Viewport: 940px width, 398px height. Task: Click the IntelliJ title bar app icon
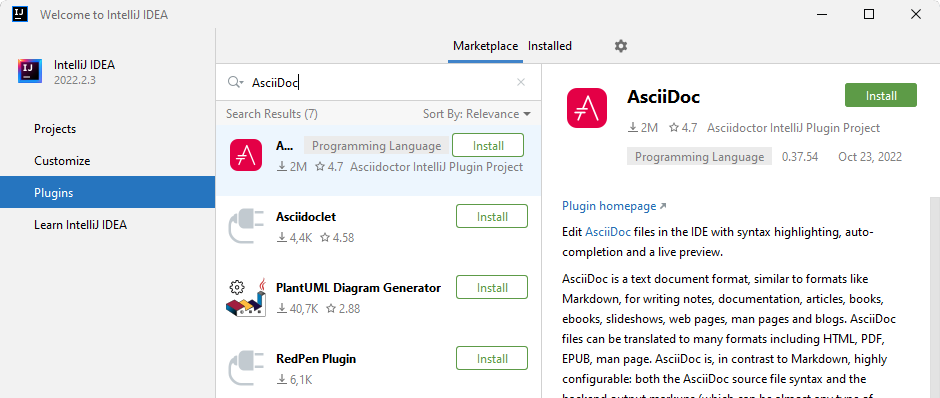(x=20, y=14)
